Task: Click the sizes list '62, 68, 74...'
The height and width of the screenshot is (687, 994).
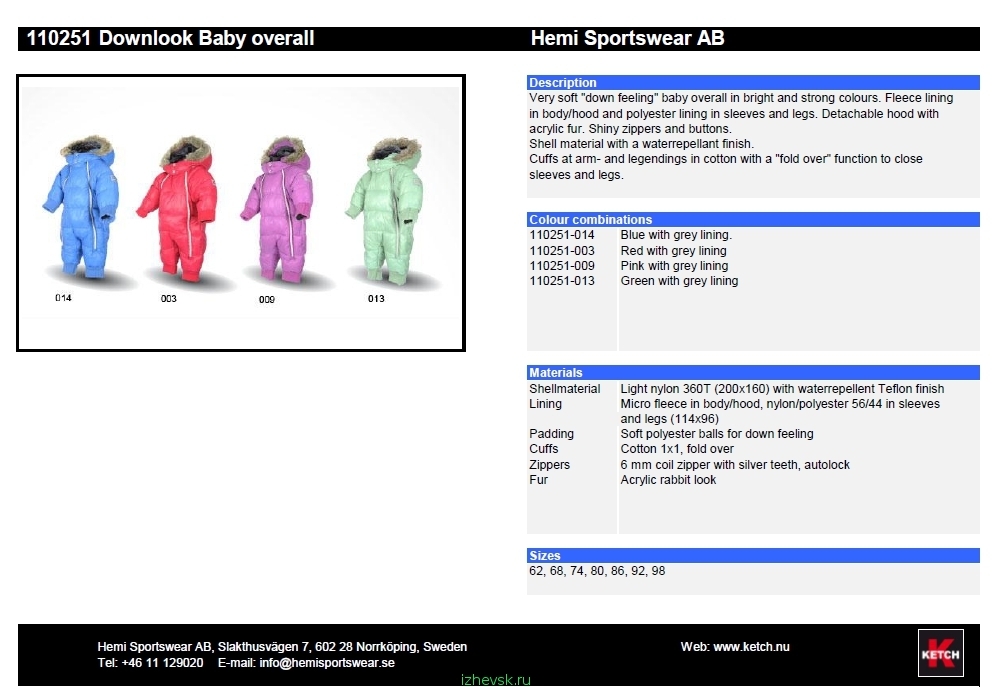Action: (597, 571)
